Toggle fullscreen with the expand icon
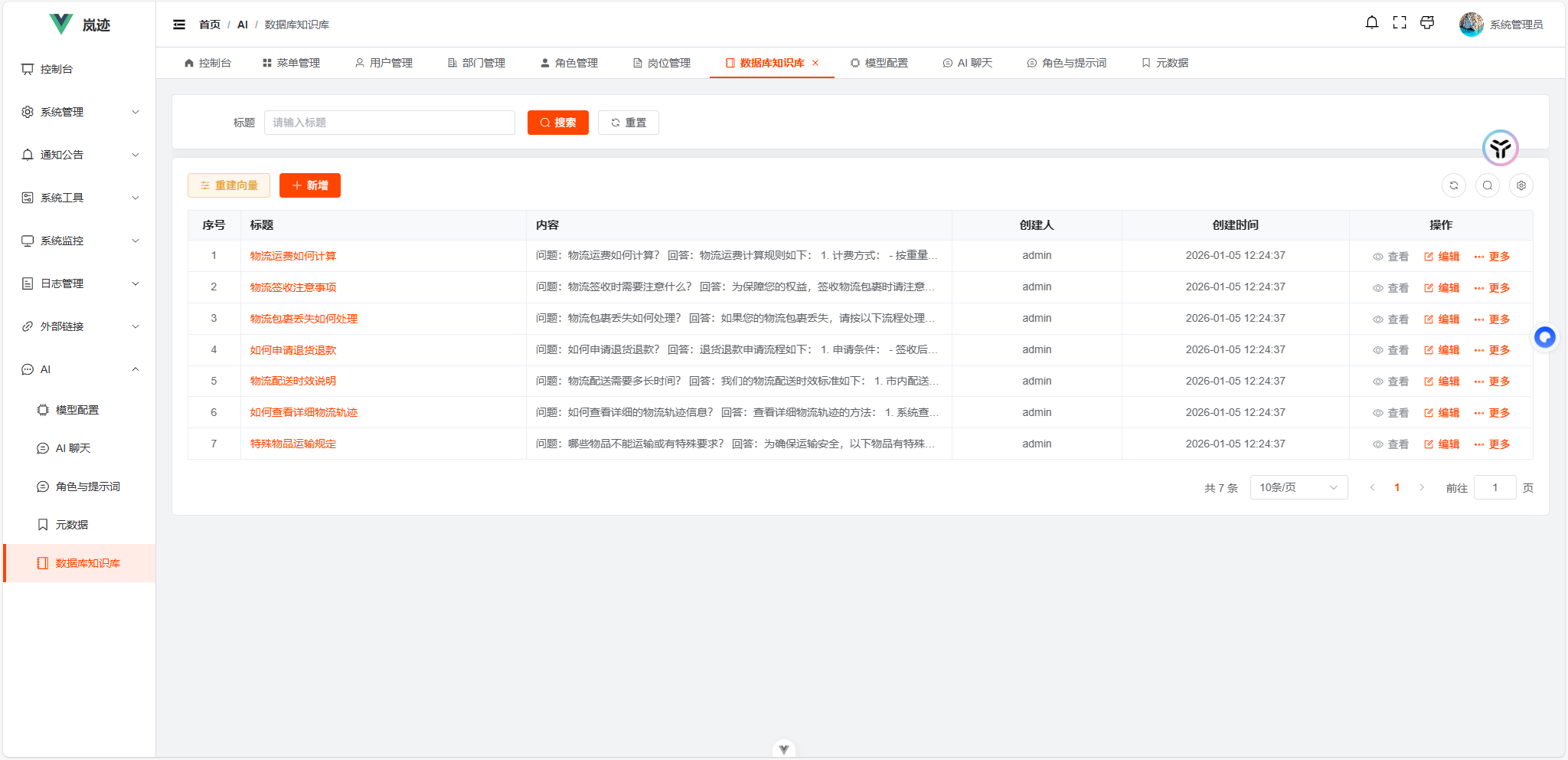 click(x=1399, y=22)
